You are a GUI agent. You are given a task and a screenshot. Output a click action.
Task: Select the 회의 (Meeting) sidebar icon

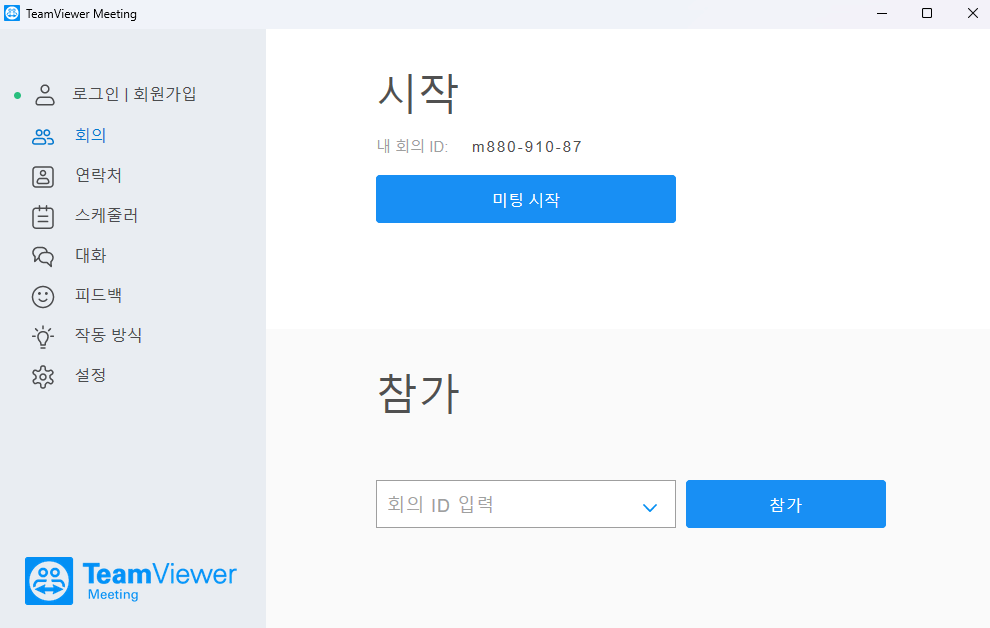point(43,134)
